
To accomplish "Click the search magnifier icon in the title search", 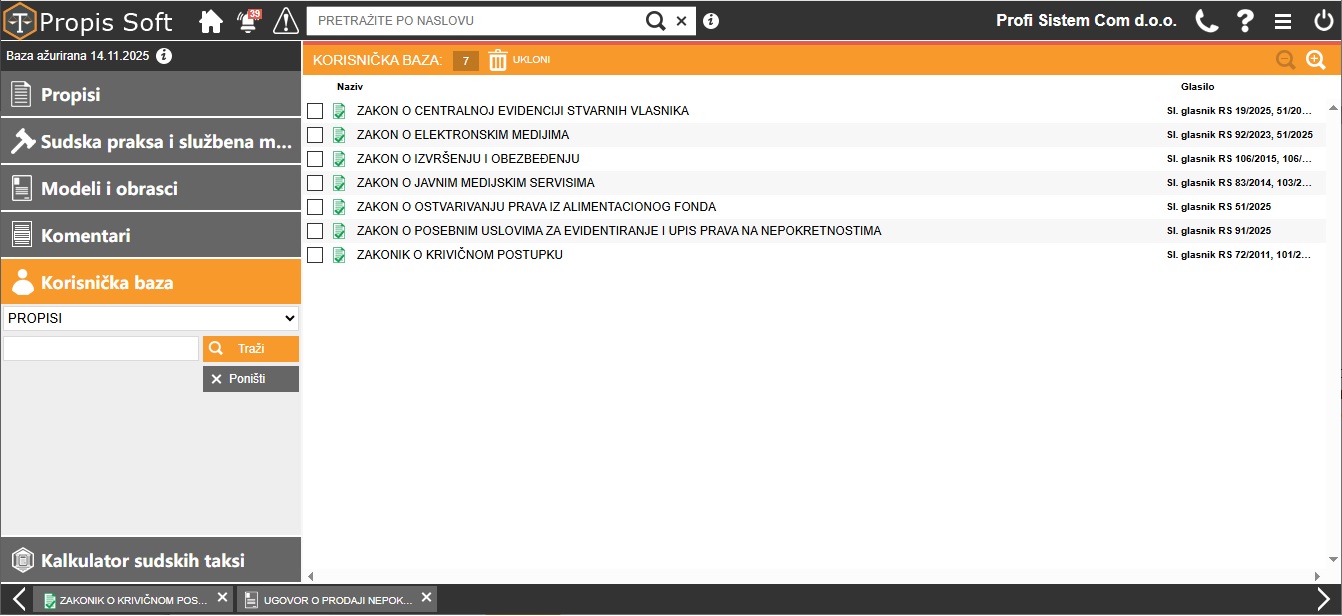I will click(655, 21).
